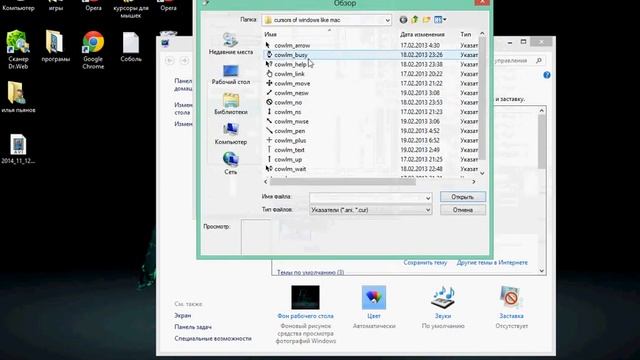This screenshot has width=640, height=360.
Task: Expand the Папка folder dropdown
Action: 387,20
